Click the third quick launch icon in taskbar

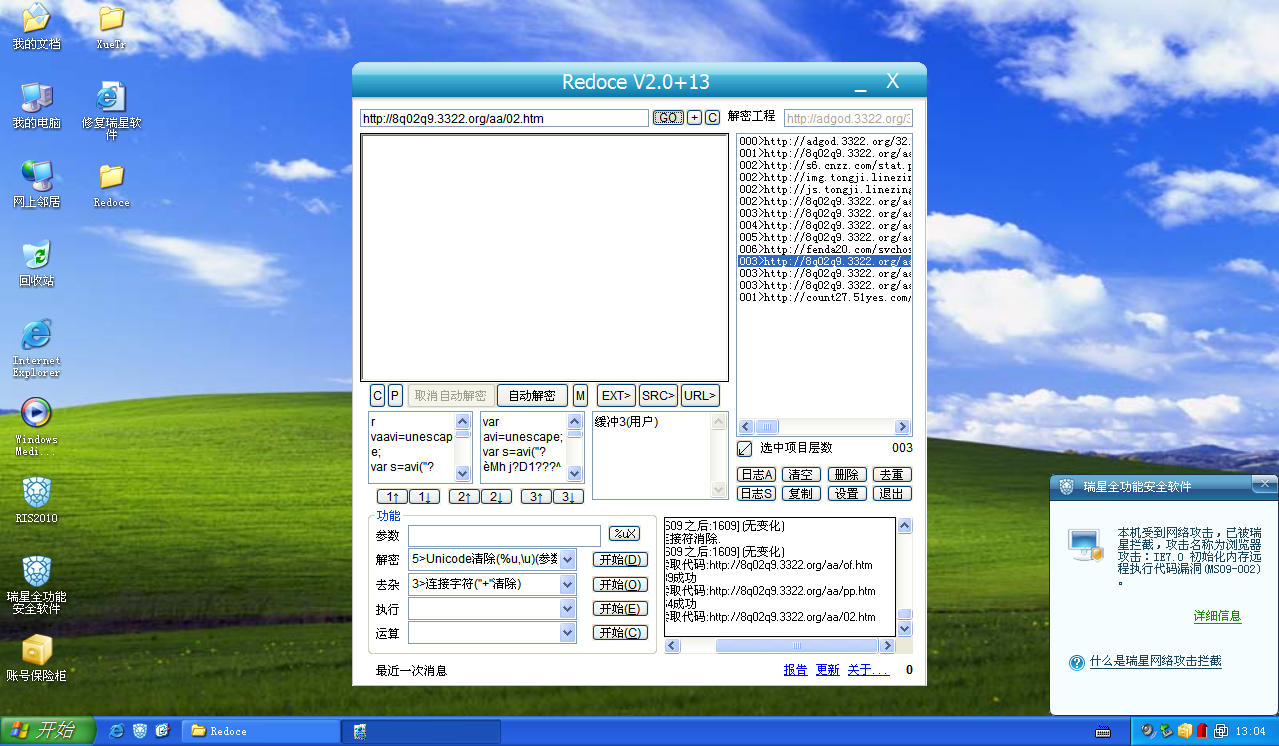click(162, 731)
